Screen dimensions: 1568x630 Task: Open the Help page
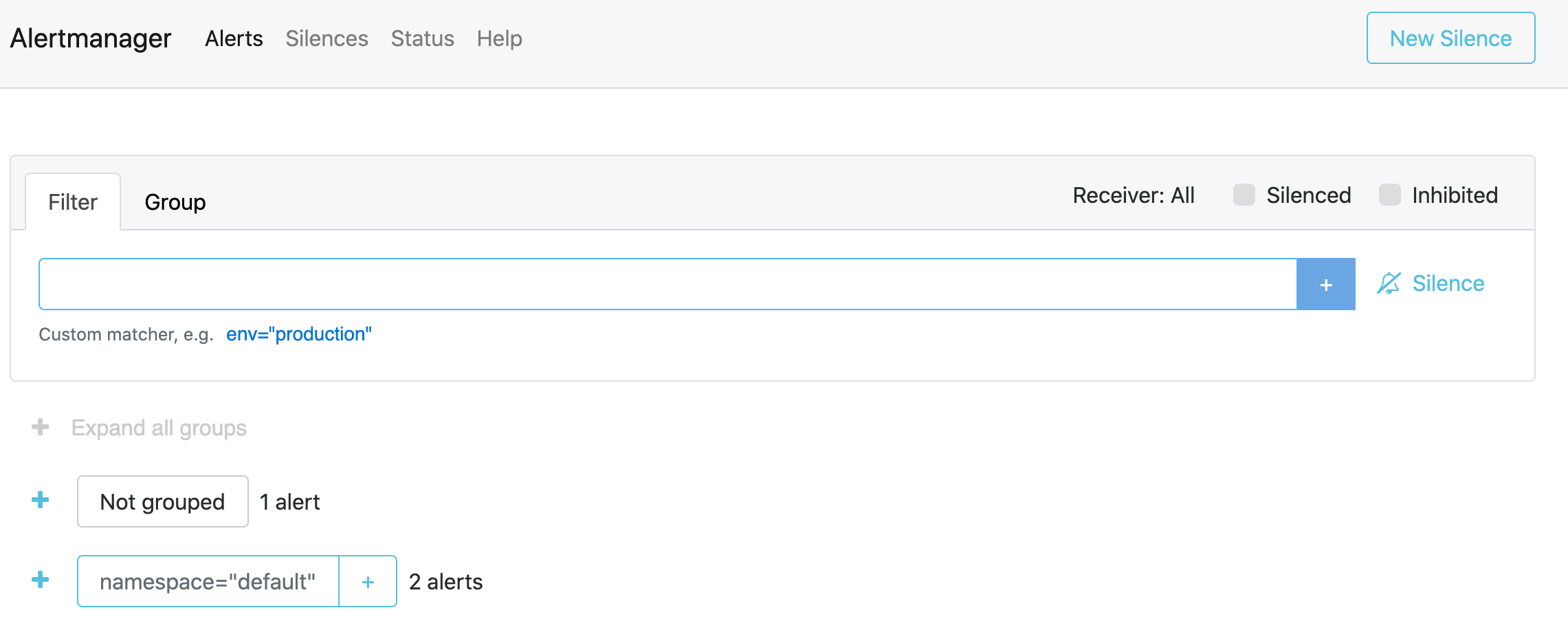[x=499, y=39]
